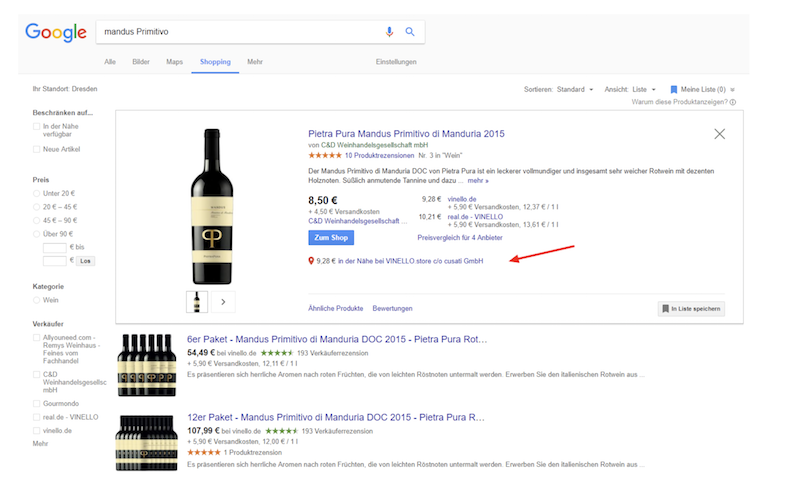Click the 6er Paket bottles image
This screenshot has width=800, height=493.
pyautogui.click(x=147, y=365)
